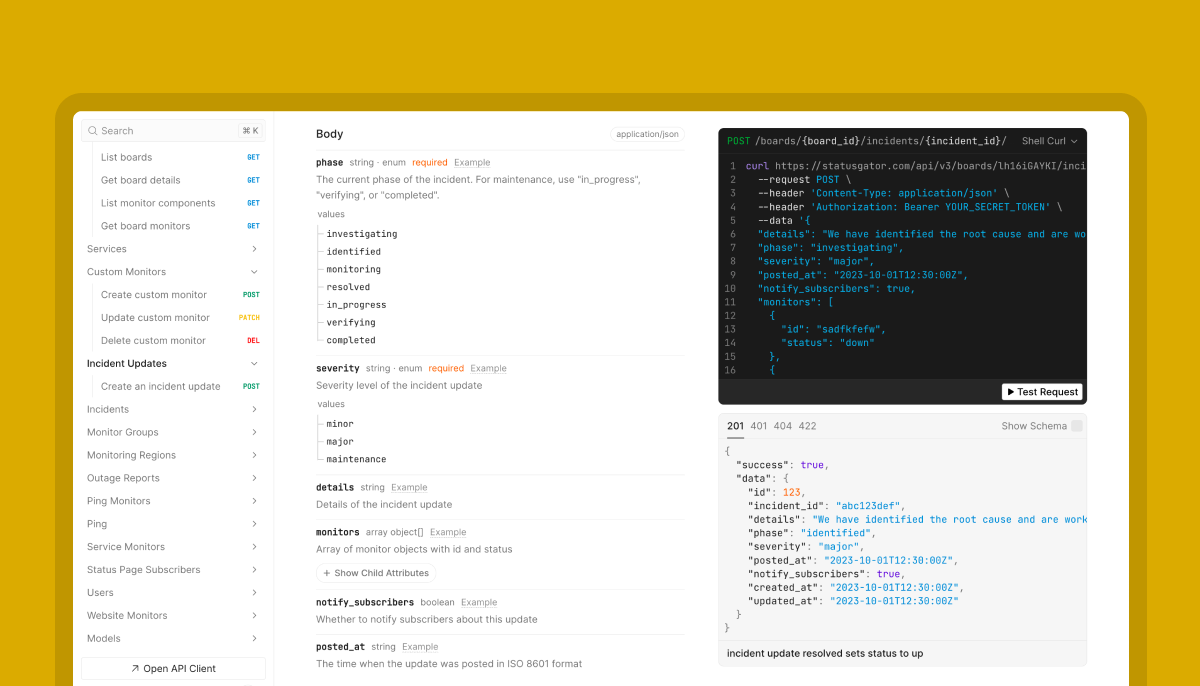Click the plus icon beside Show Child Attributes
The width and height of the screenshot is (1200, 686).
pos(327,574)
